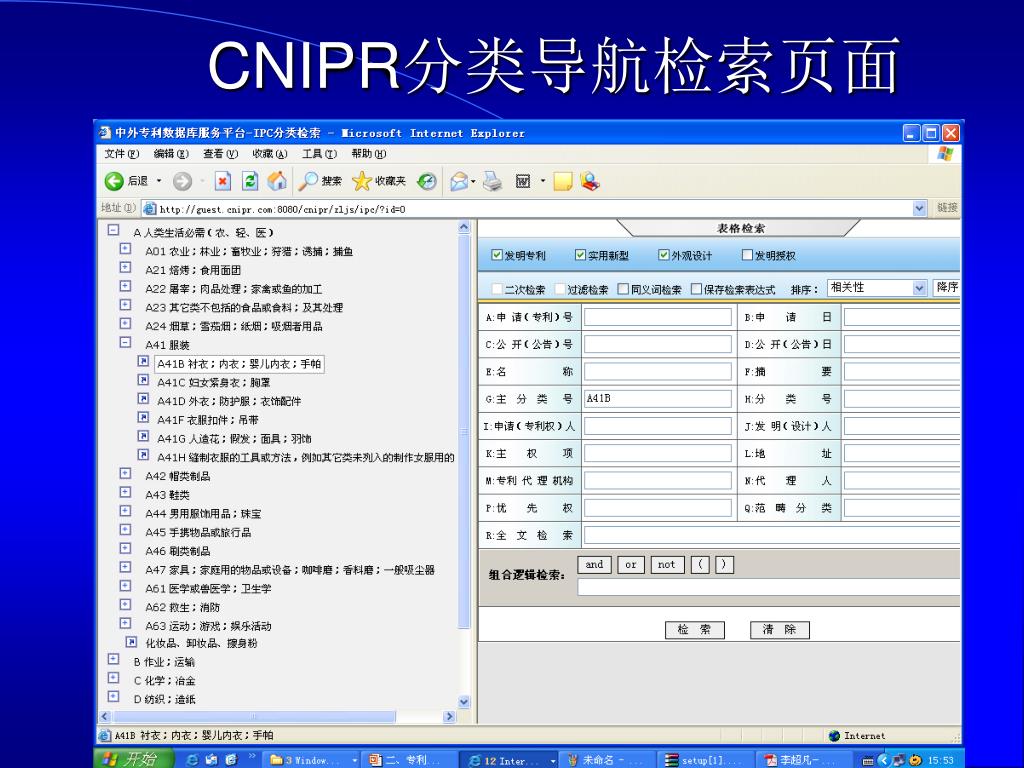
Task: Open the 工具 menu
Action: pos(319,153)
